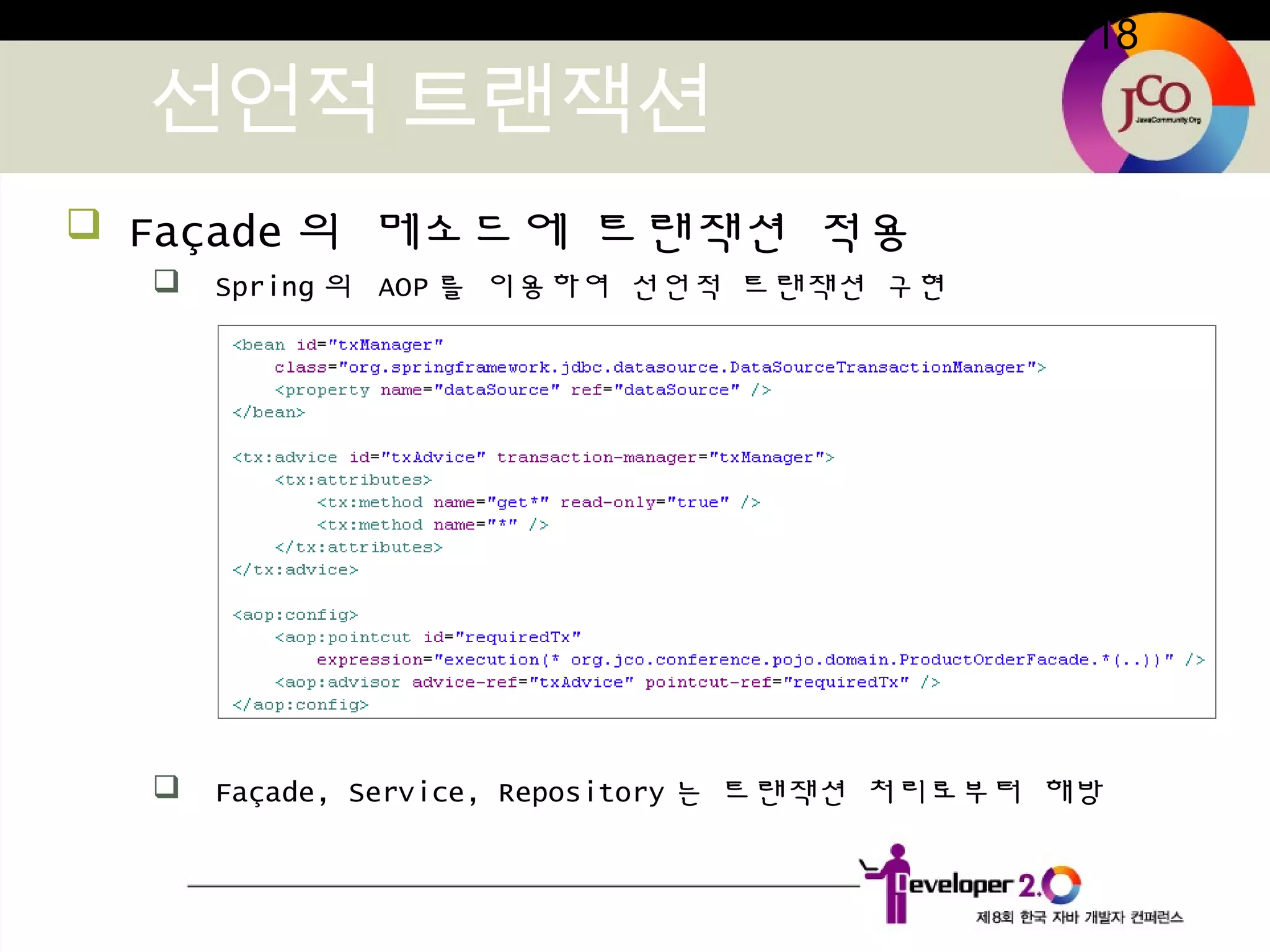Click the tx:advice id="txAdvice" line

point(533,457)
